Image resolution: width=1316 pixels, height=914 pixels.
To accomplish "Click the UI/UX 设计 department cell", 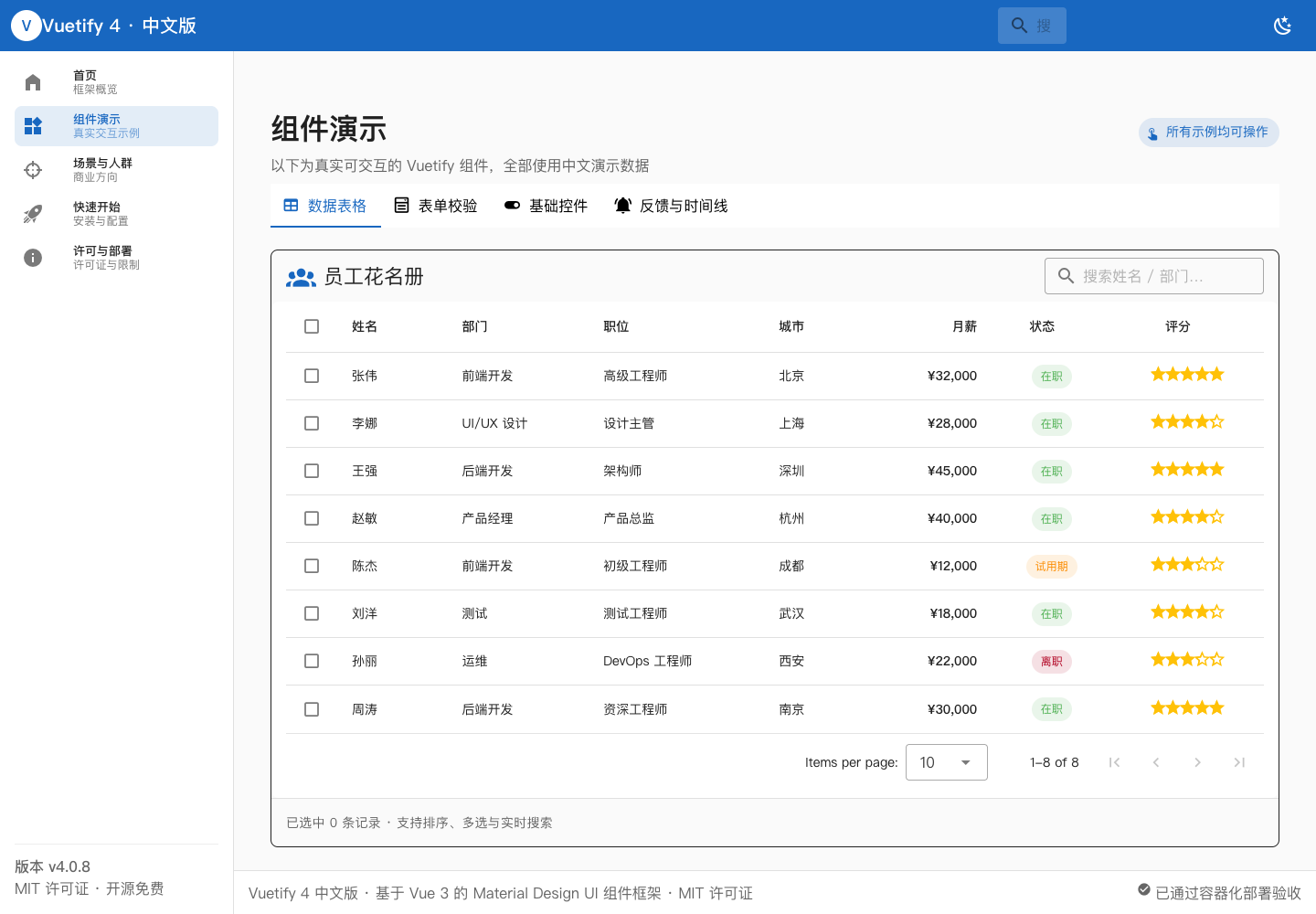I will (x=494, y=423).
